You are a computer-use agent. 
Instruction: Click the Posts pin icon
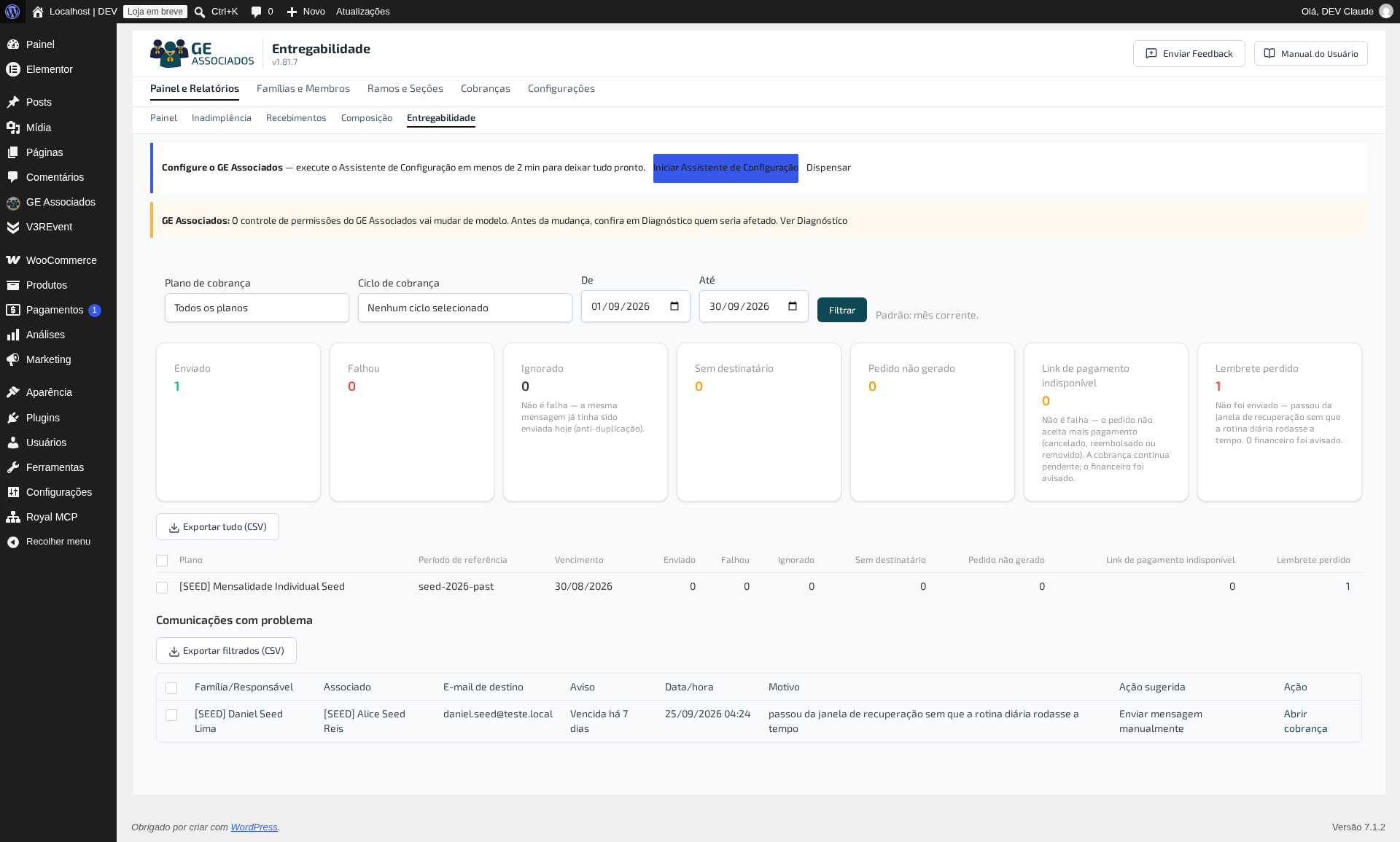pyautogui.click(x=13, y=102)
